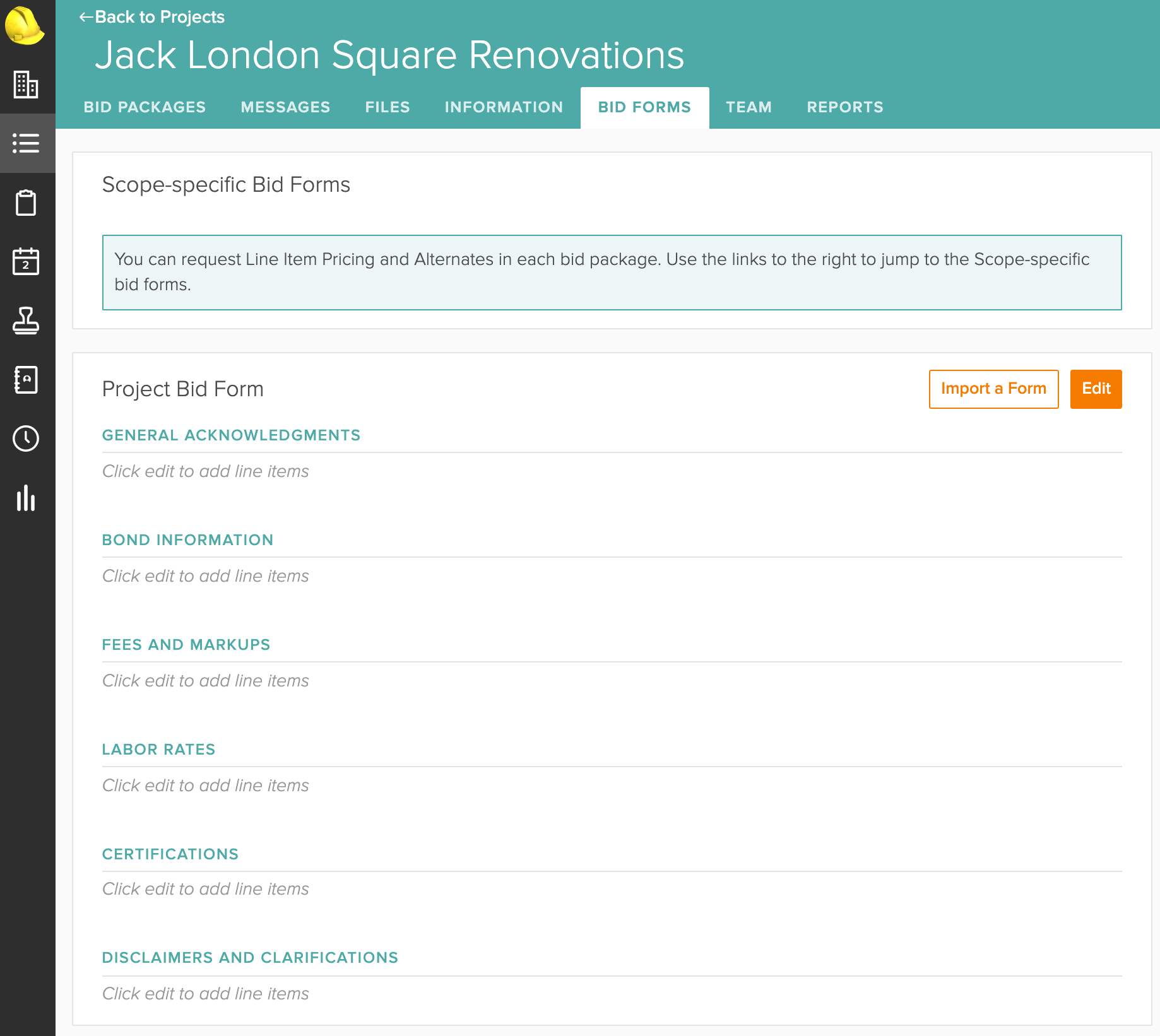The height and width of the screenshot is (1036, 1160).
Task: Switch to the Files tab
Action: pyautogui.click(x=388, y=107)
